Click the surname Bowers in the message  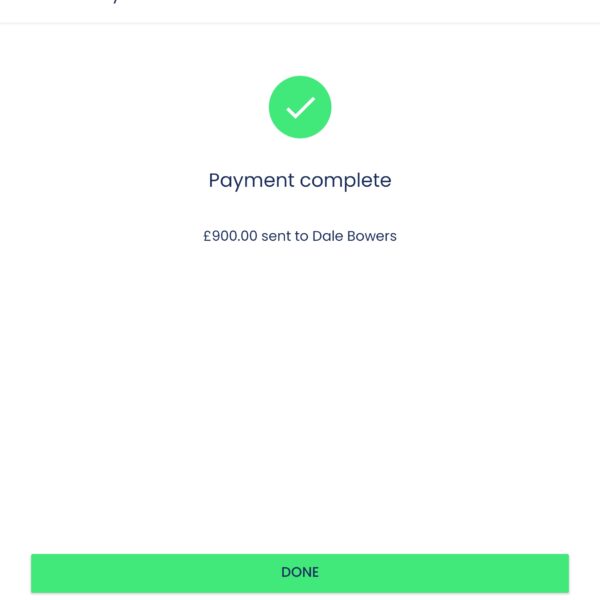[x=372, y=237]
